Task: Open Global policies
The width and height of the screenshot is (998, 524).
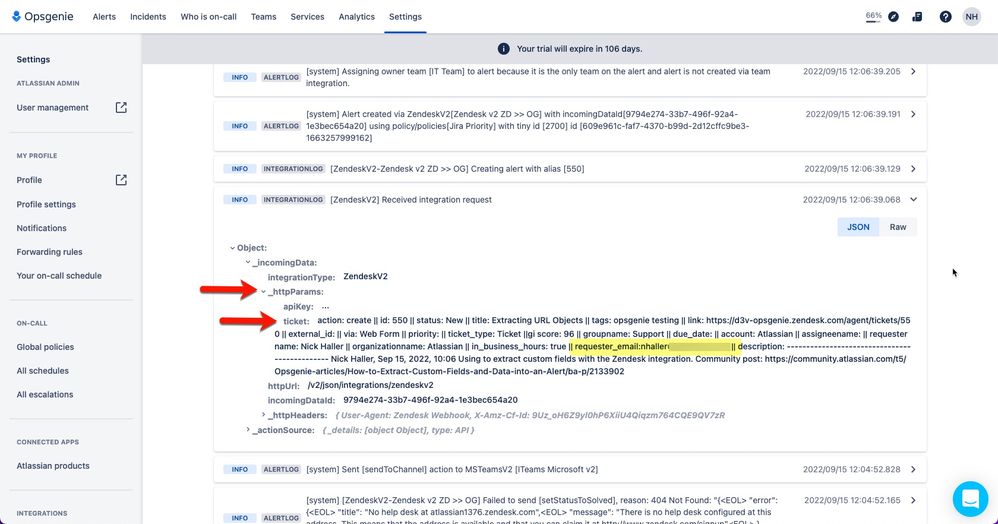Action: click(45, 347)
